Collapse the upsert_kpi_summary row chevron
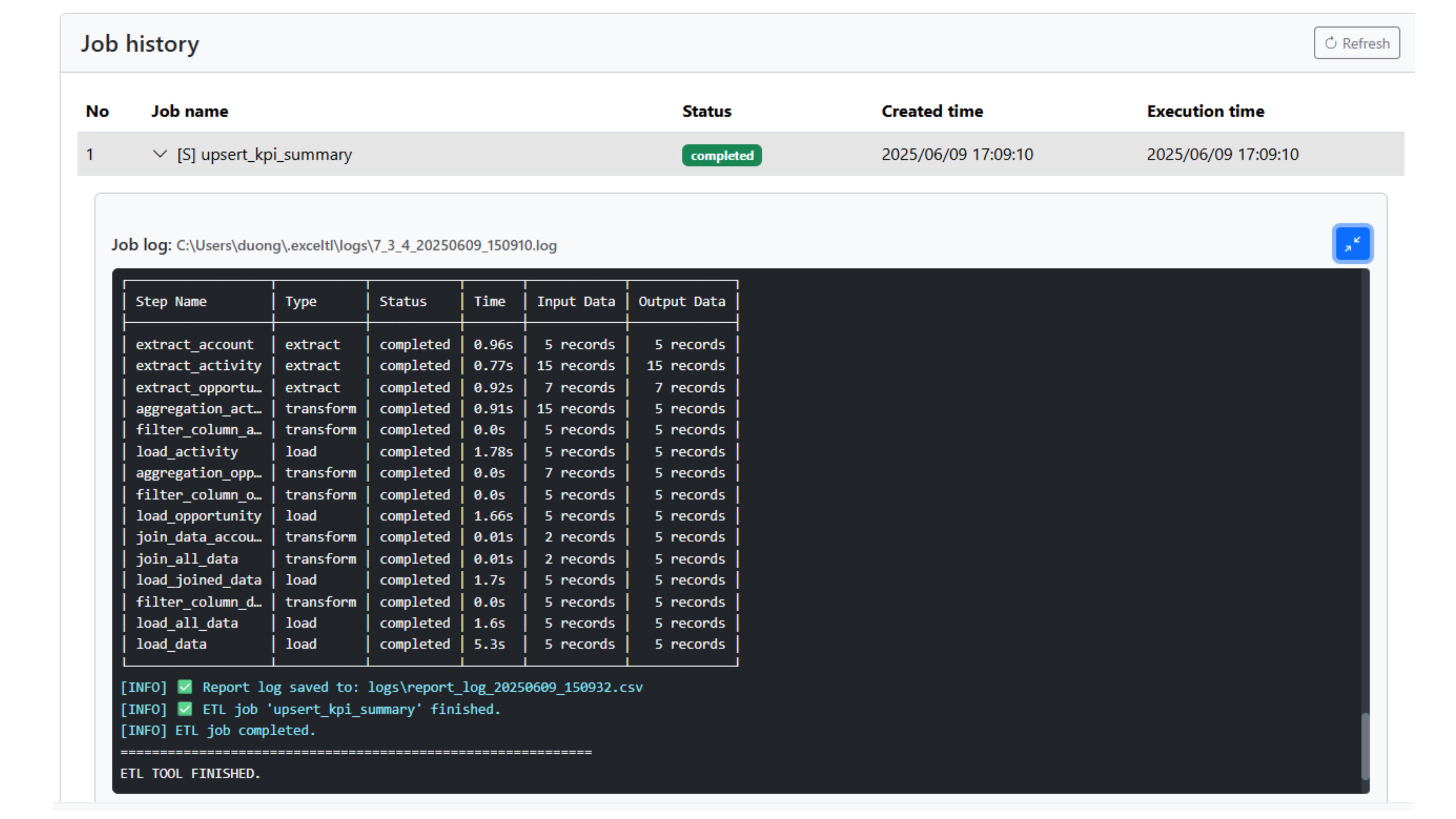The height and width of the screenshot is (819, 1456). click(160, 154)
